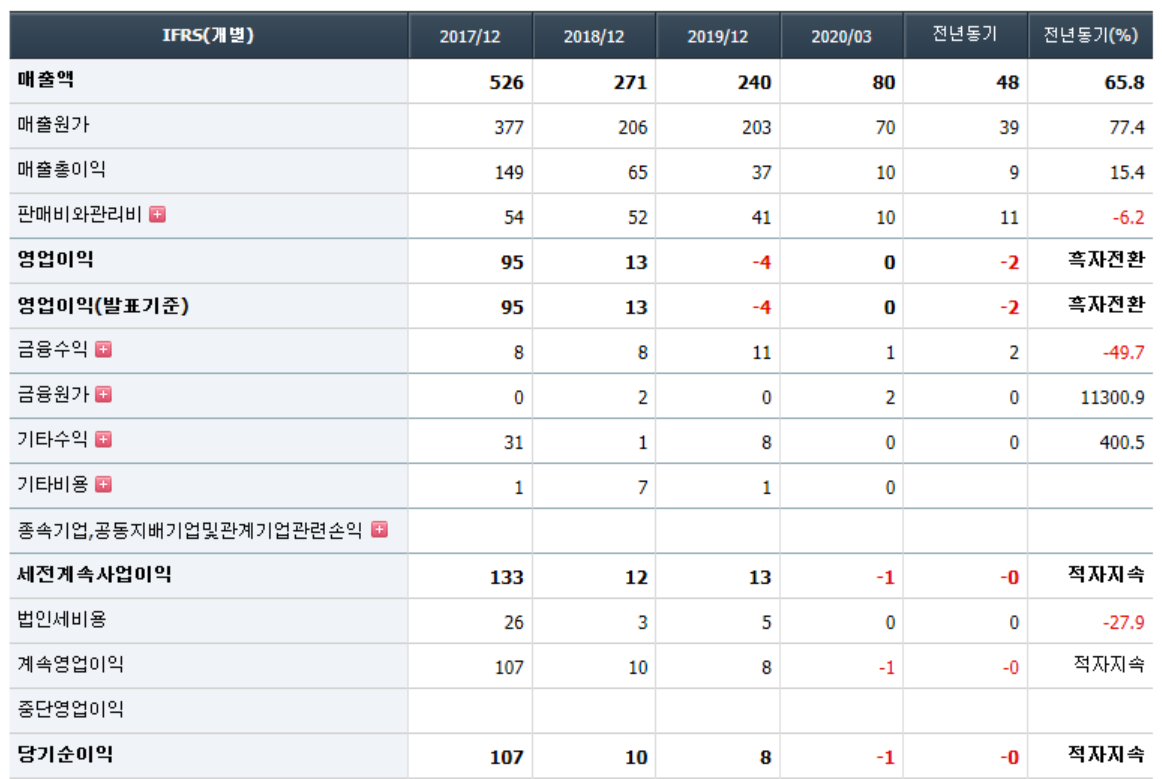Viewport: 1162px width, 779px height.
Task: Click the 매출총이익 row label
Action: point(62,170)
